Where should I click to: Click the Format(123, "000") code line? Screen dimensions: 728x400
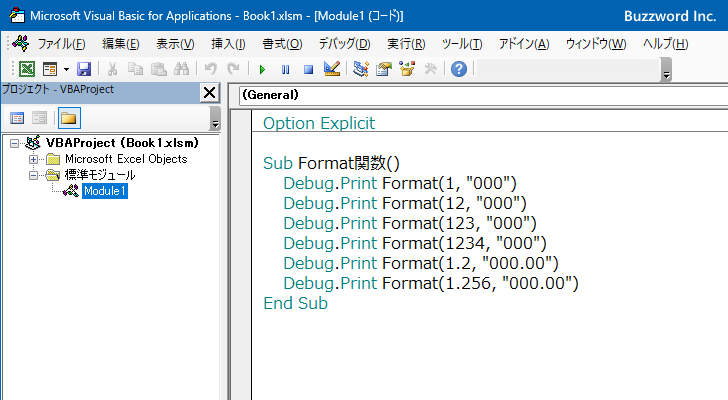pyautogui.click(x=410, y=223)
